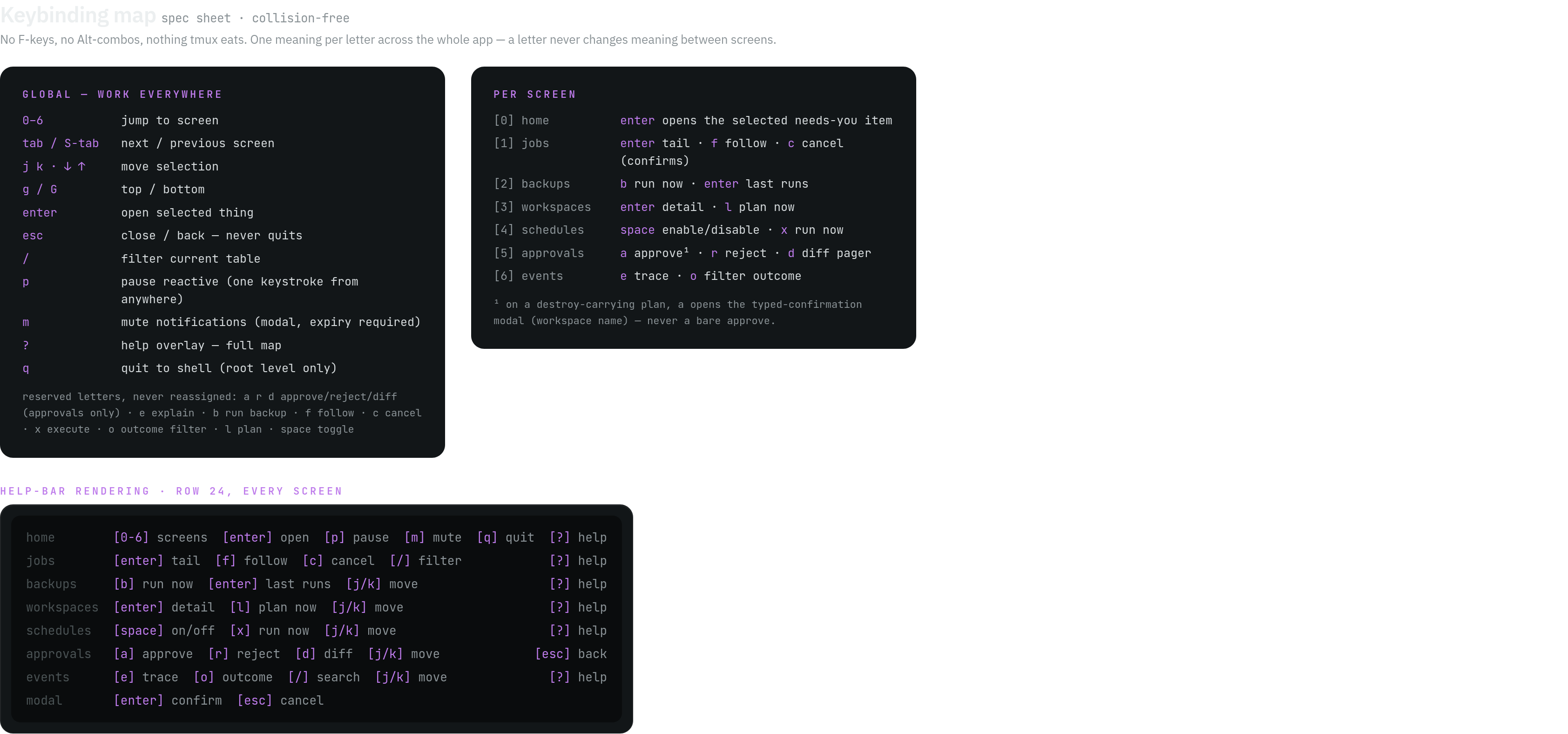Click the '0-6' key in global list
Viewport: 1568px width, 734px height.
[33, 121]
